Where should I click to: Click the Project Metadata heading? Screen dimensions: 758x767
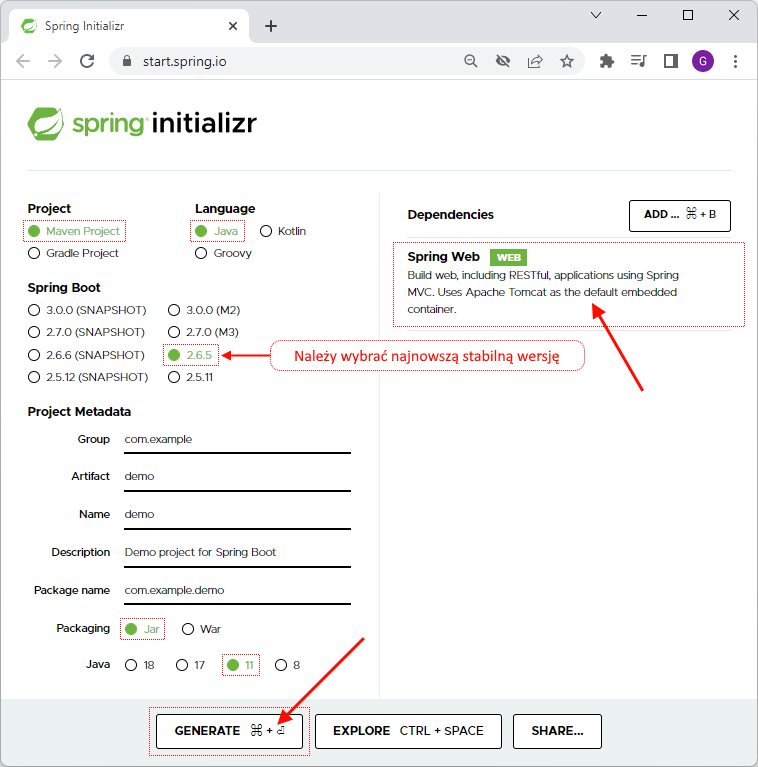[79, 412]
